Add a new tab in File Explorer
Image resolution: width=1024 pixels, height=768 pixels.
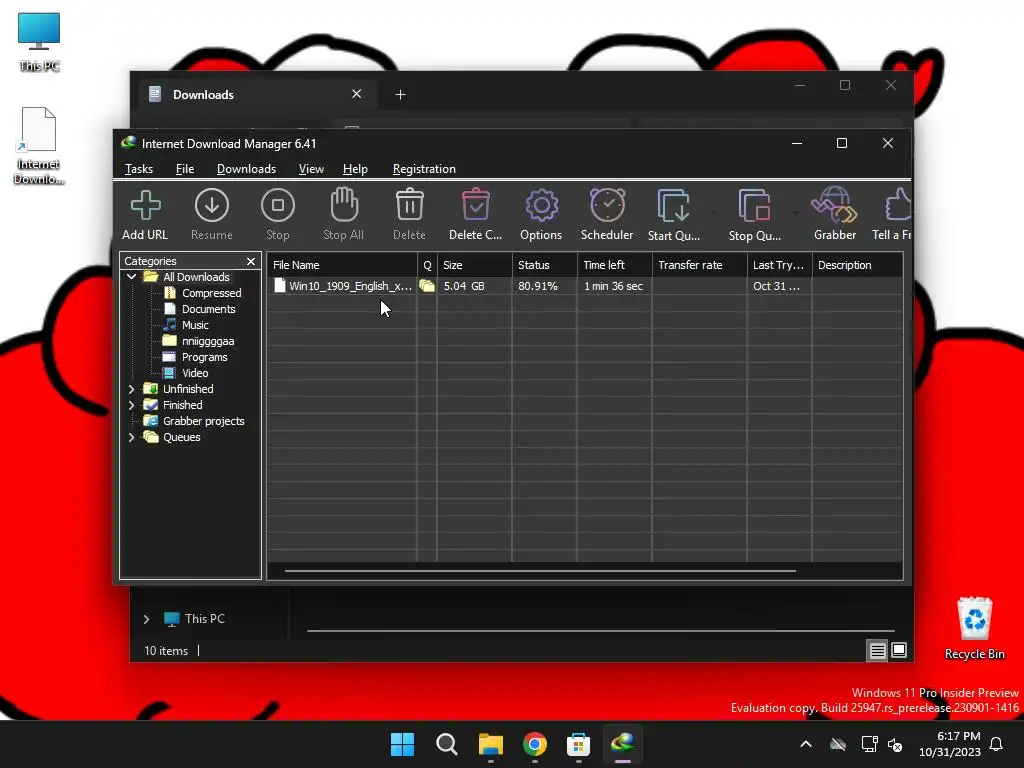[400, 95]
